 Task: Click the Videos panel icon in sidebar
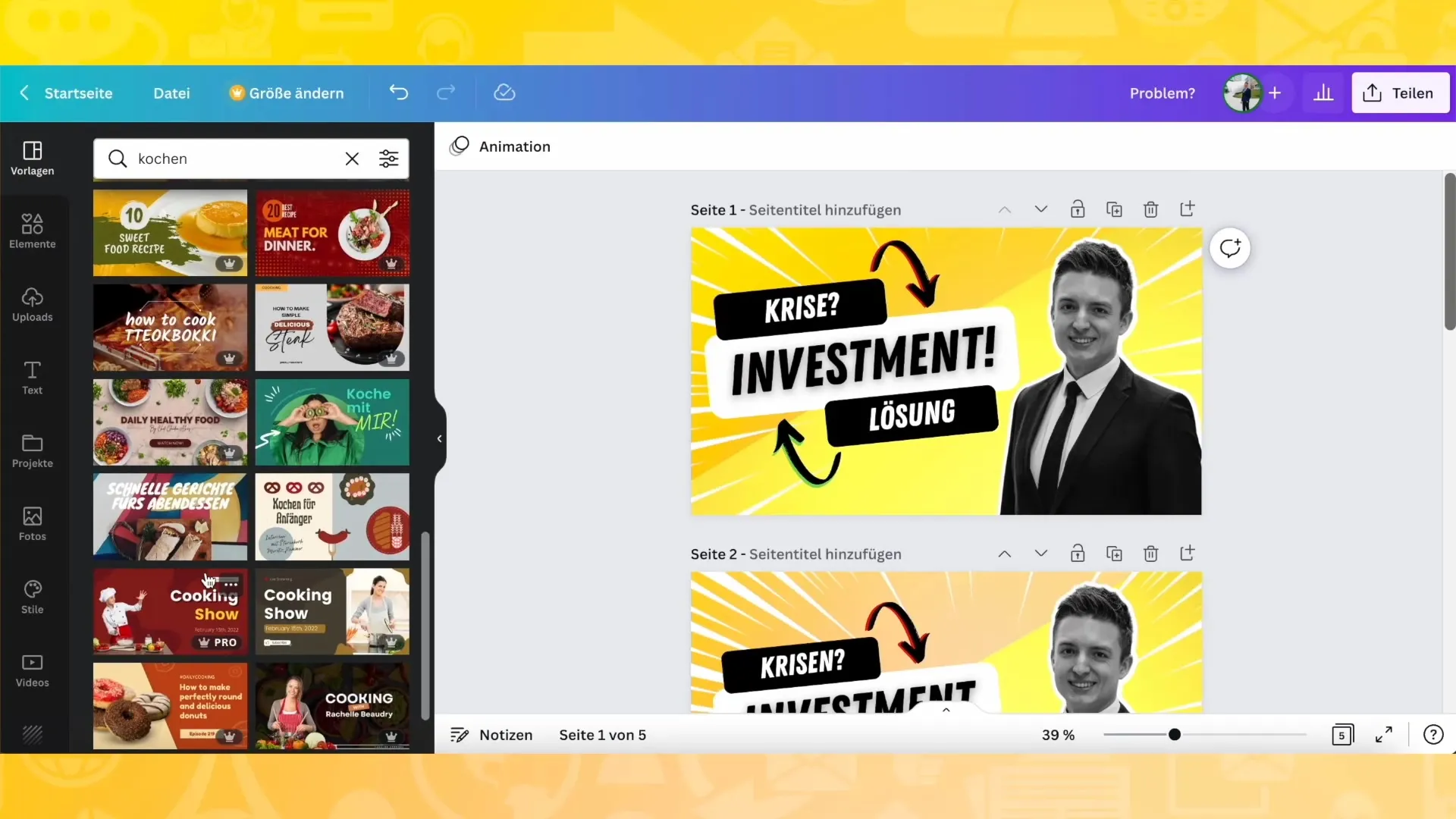coord(32,668)
